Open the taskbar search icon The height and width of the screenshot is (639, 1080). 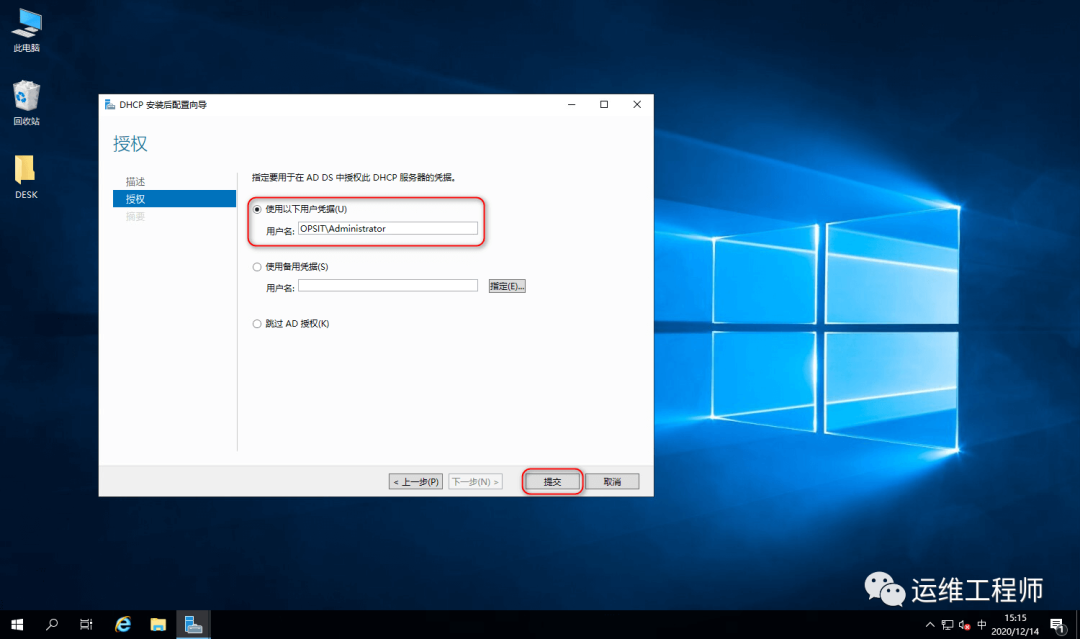click(x=52, y=625)
